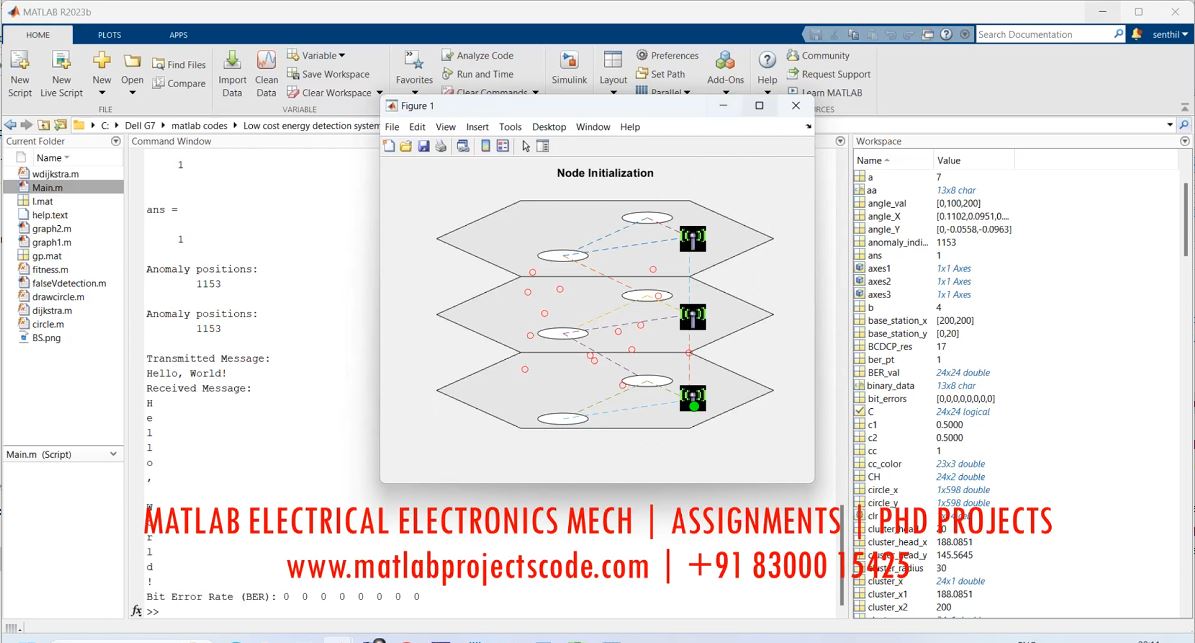Click Community link in Resources
Viewport: 1195px width, 643px height.
(x=818, y=56)
